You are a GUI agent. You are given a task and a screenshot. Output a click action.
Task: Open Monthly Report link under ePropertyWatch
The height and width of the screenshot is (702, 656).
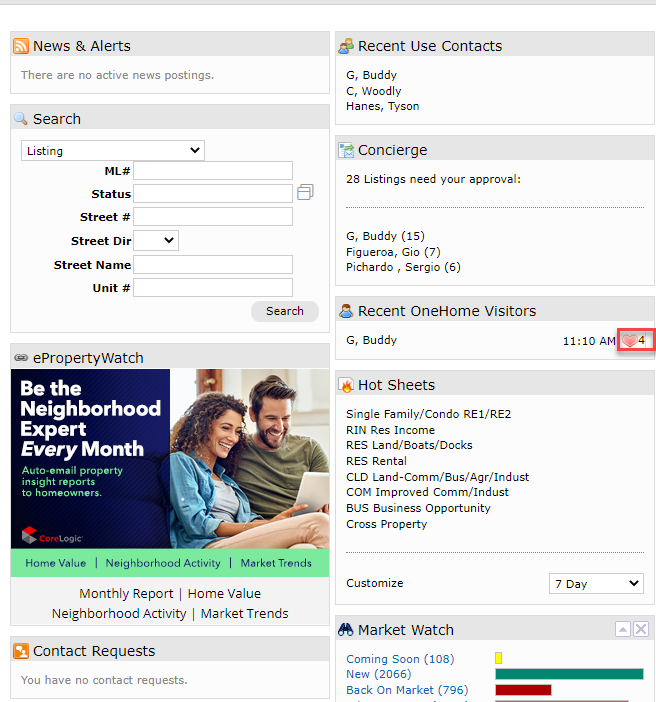click(126, 594)
